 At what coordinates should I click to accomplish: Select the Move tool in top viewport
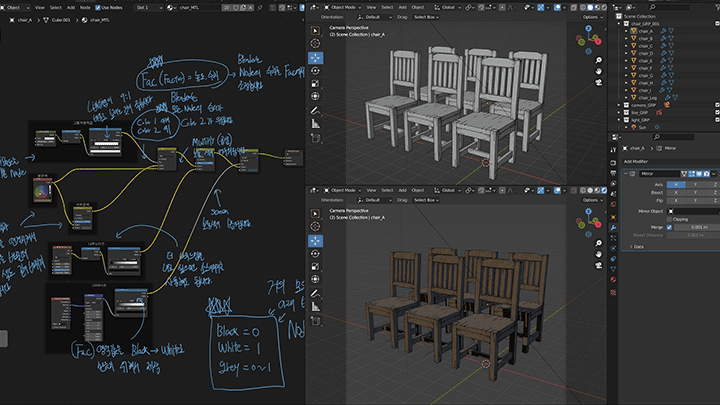(x=315, y=58)
